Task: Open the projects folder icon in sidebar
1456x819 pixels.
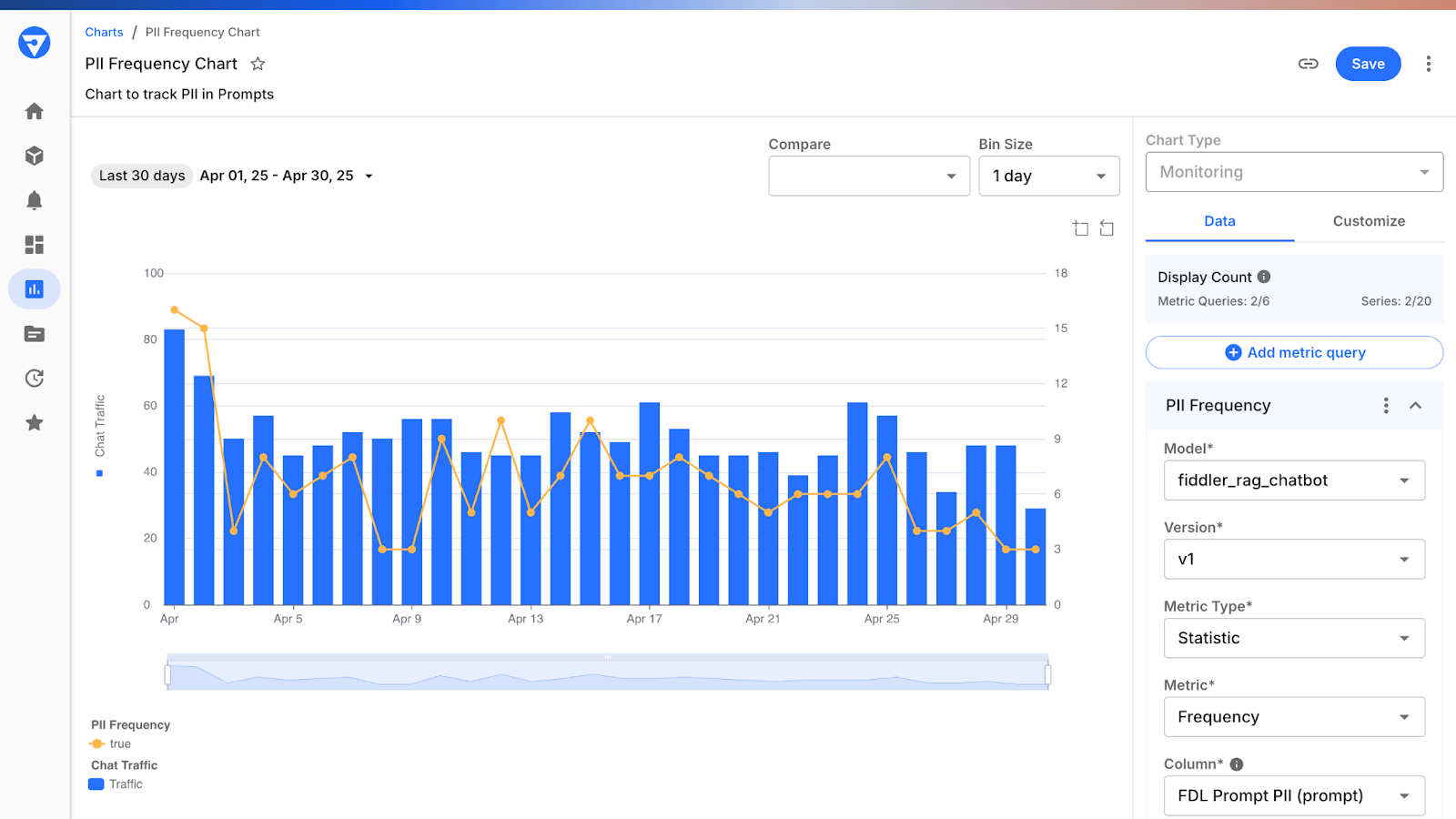Action: [x=35, y=334]
